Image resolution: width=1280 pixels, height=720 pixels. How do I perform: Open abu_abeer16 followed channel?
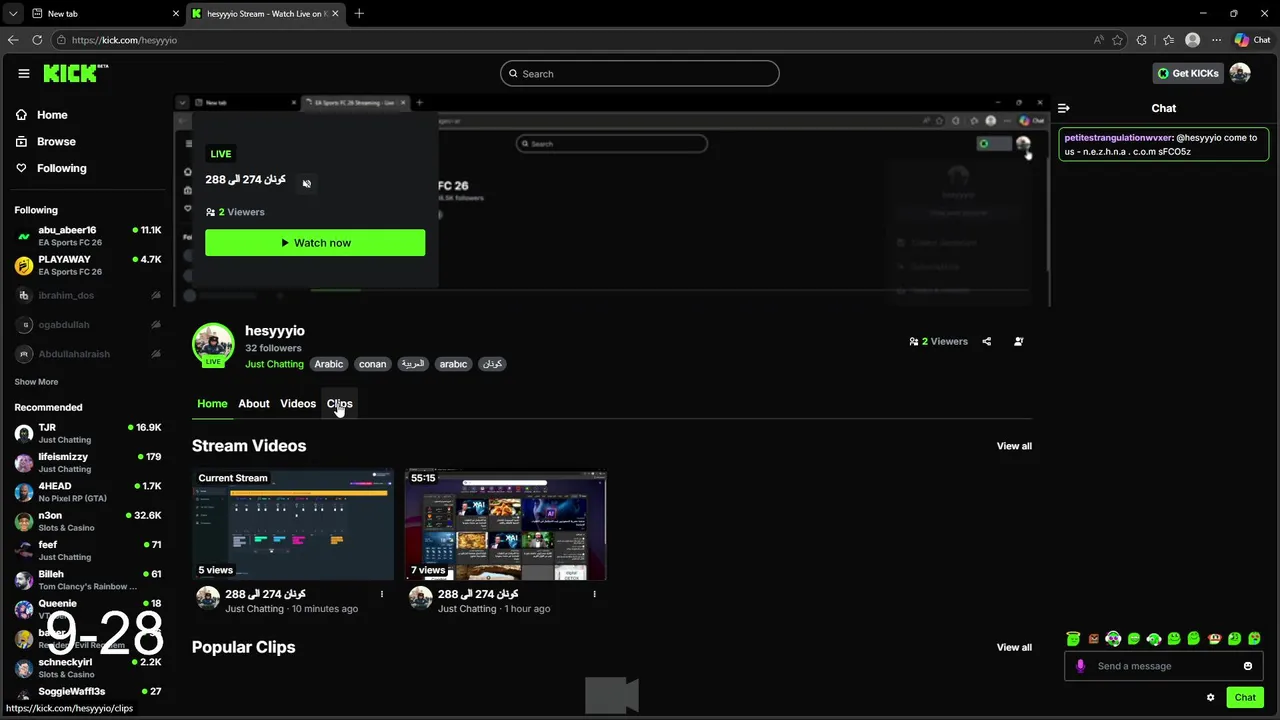[88, 236]
